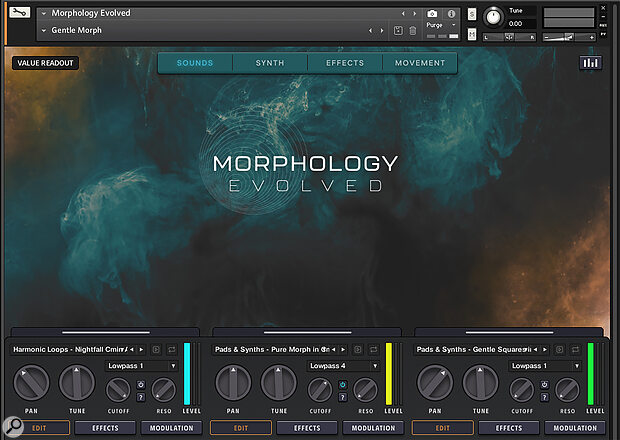The image size is (620, 440).
Task: Load the next sound for Pure Morph layer
Action: 343,349
